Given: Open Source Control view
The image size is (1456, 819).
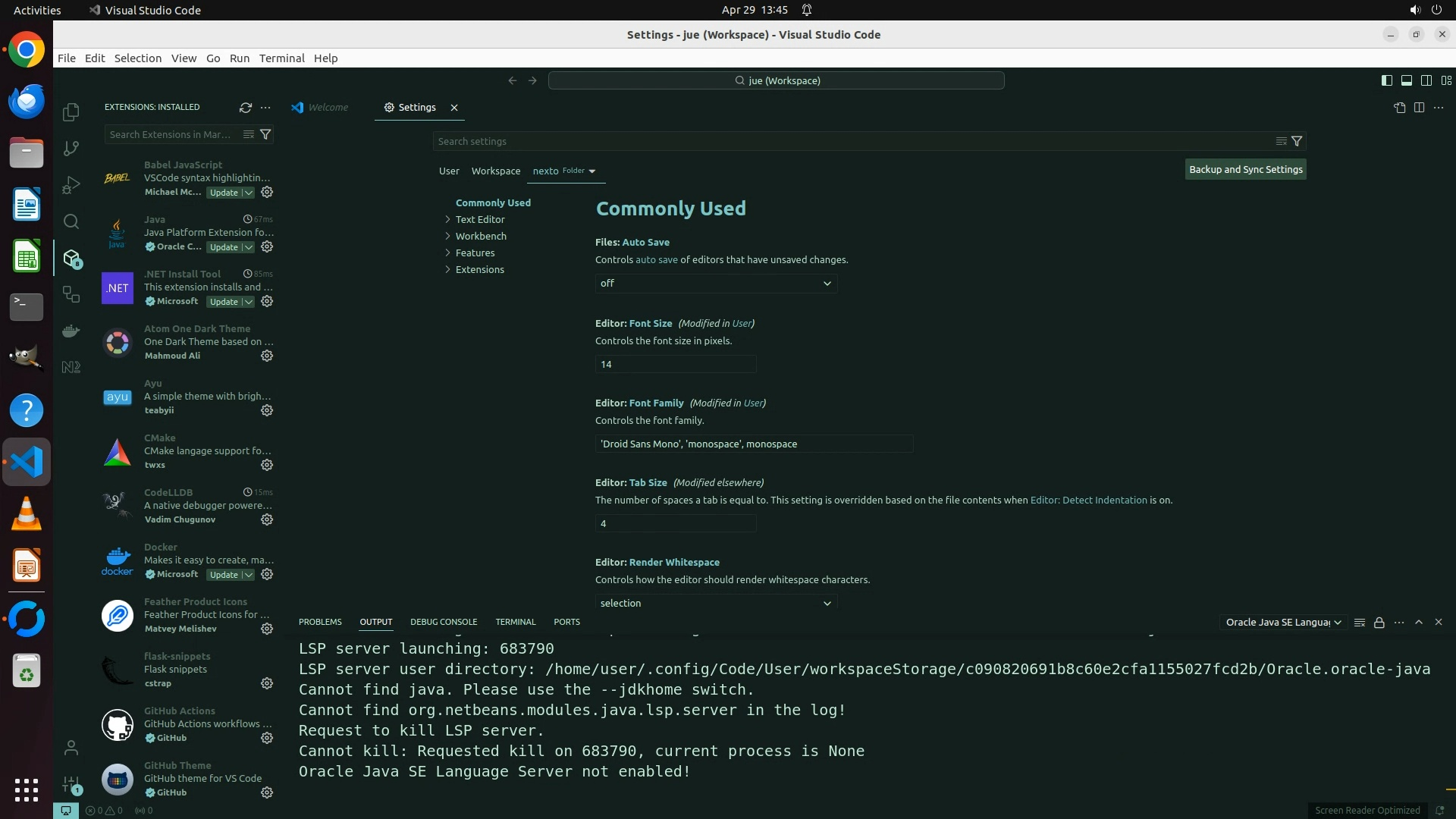Looking at the screenshot, I should point(71,149).
